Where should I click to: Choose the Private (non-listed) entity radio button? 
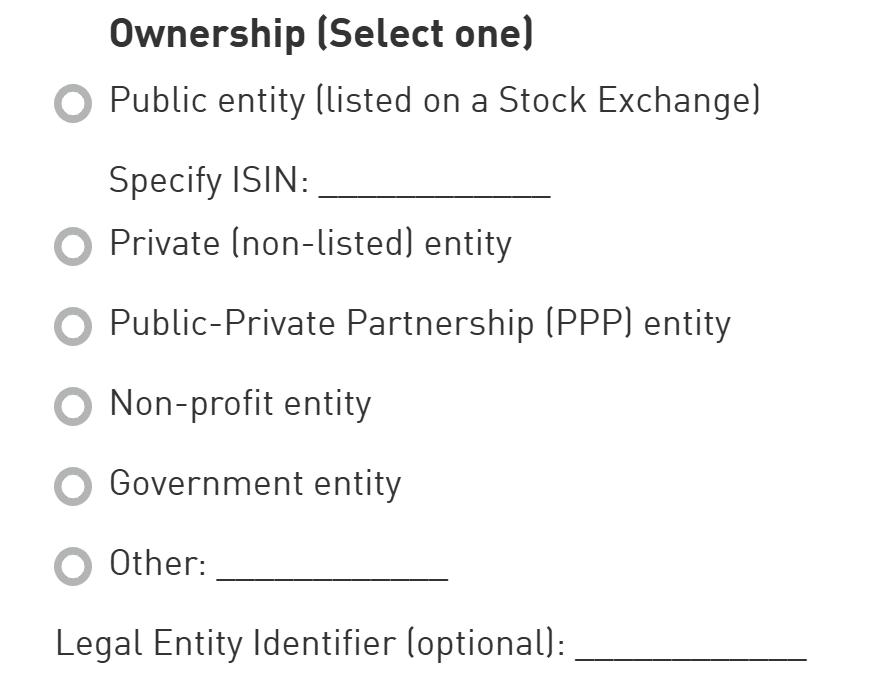[x=73, y=246]
